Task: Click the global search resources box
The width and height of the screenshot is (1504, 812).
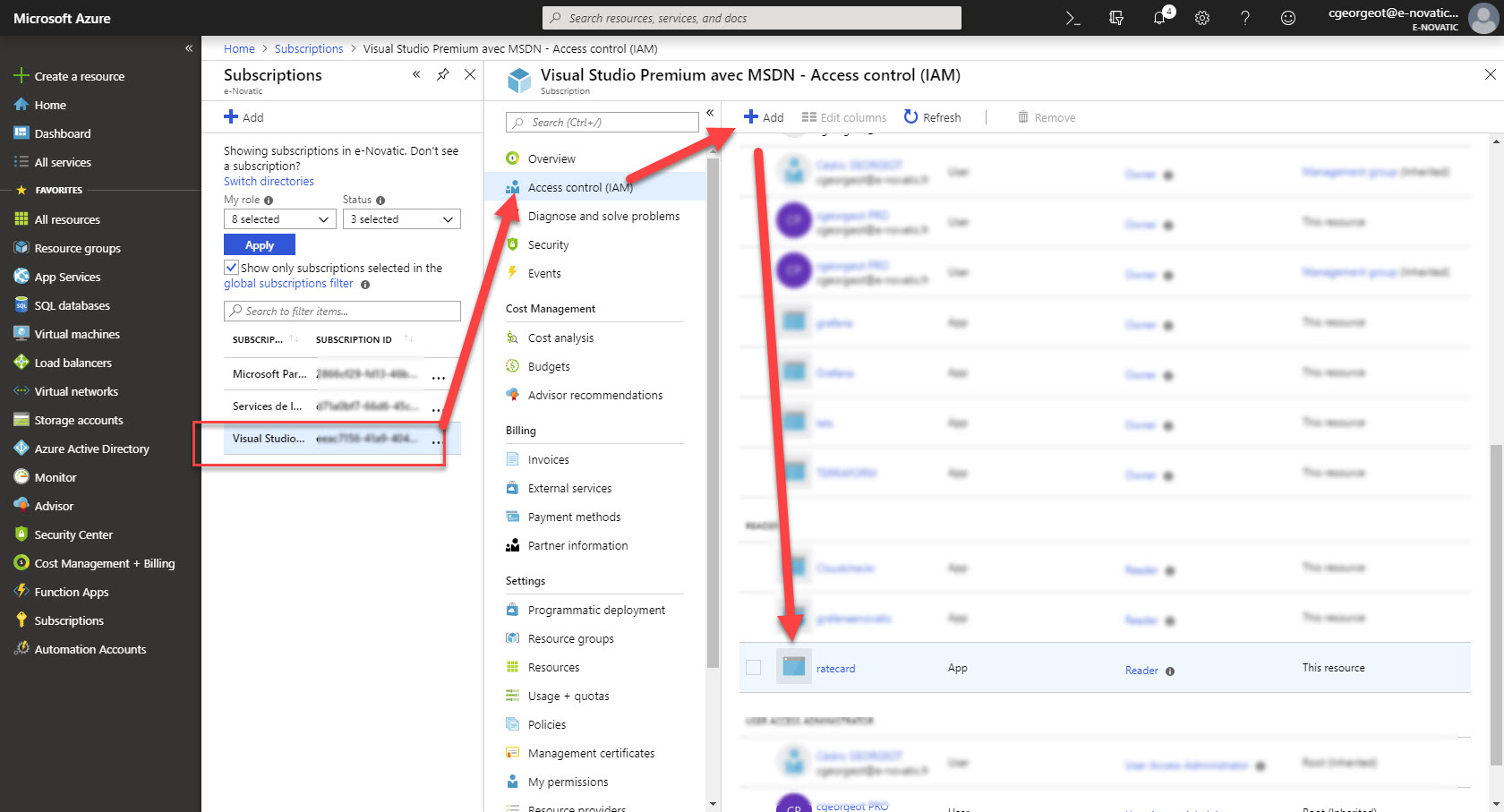Action: [752, 18]
